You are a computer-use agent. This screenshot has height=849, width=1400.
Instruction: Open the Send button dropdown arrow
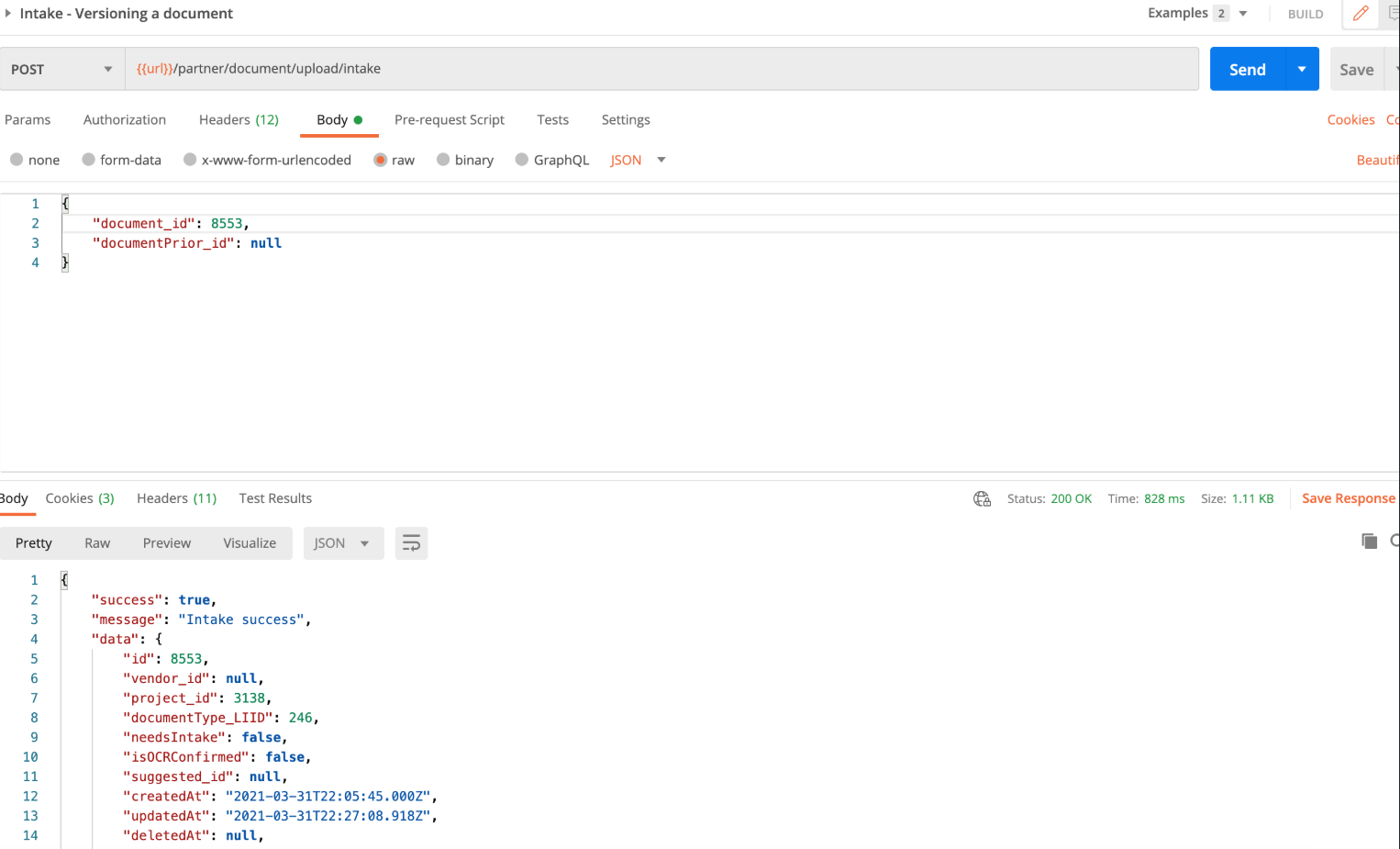(1302, 70)
